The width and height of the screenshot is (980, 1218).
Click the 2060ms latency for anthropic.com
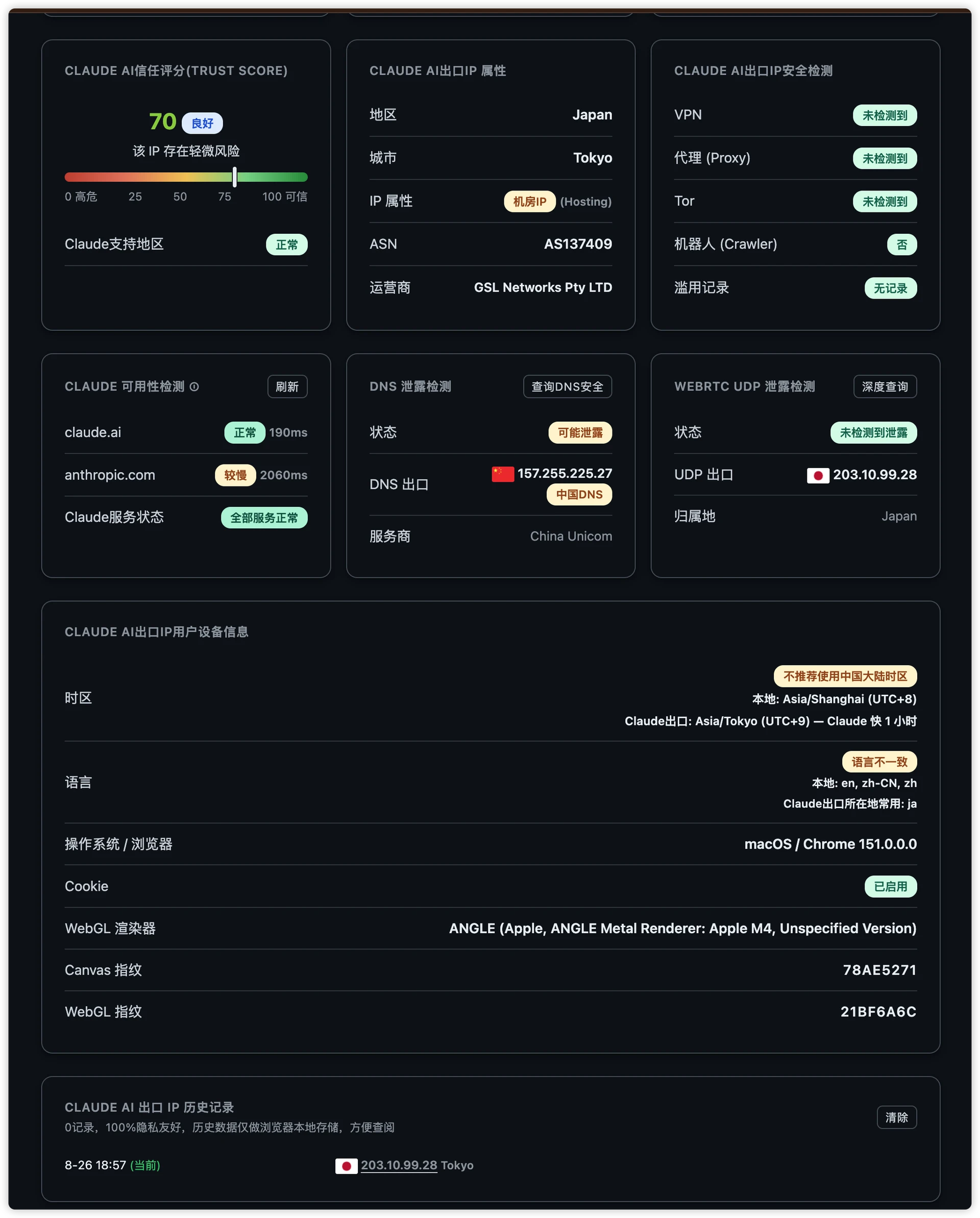click(284, 475)
